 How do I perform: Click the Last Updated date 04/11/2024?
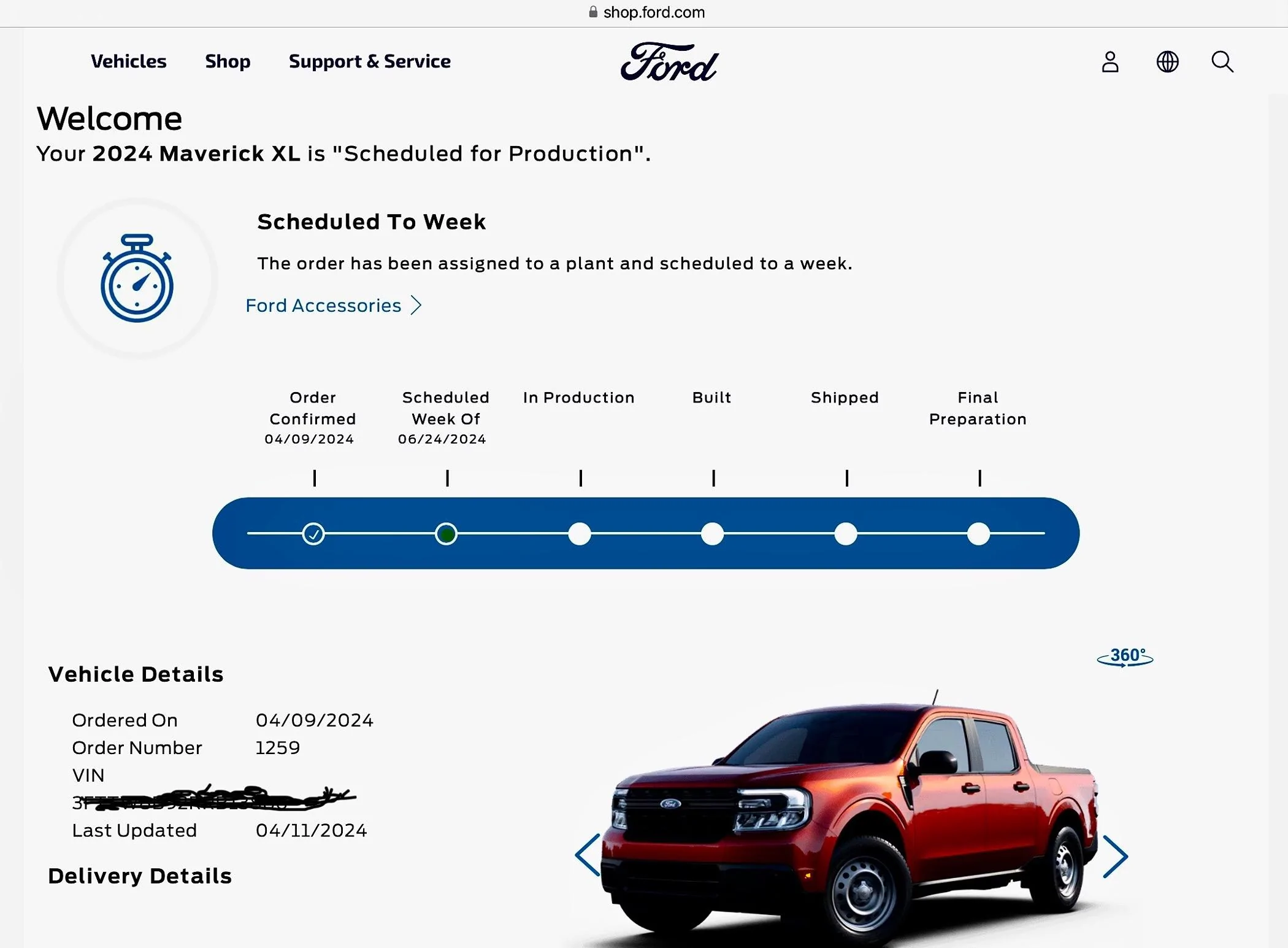[x=312, y=830]
